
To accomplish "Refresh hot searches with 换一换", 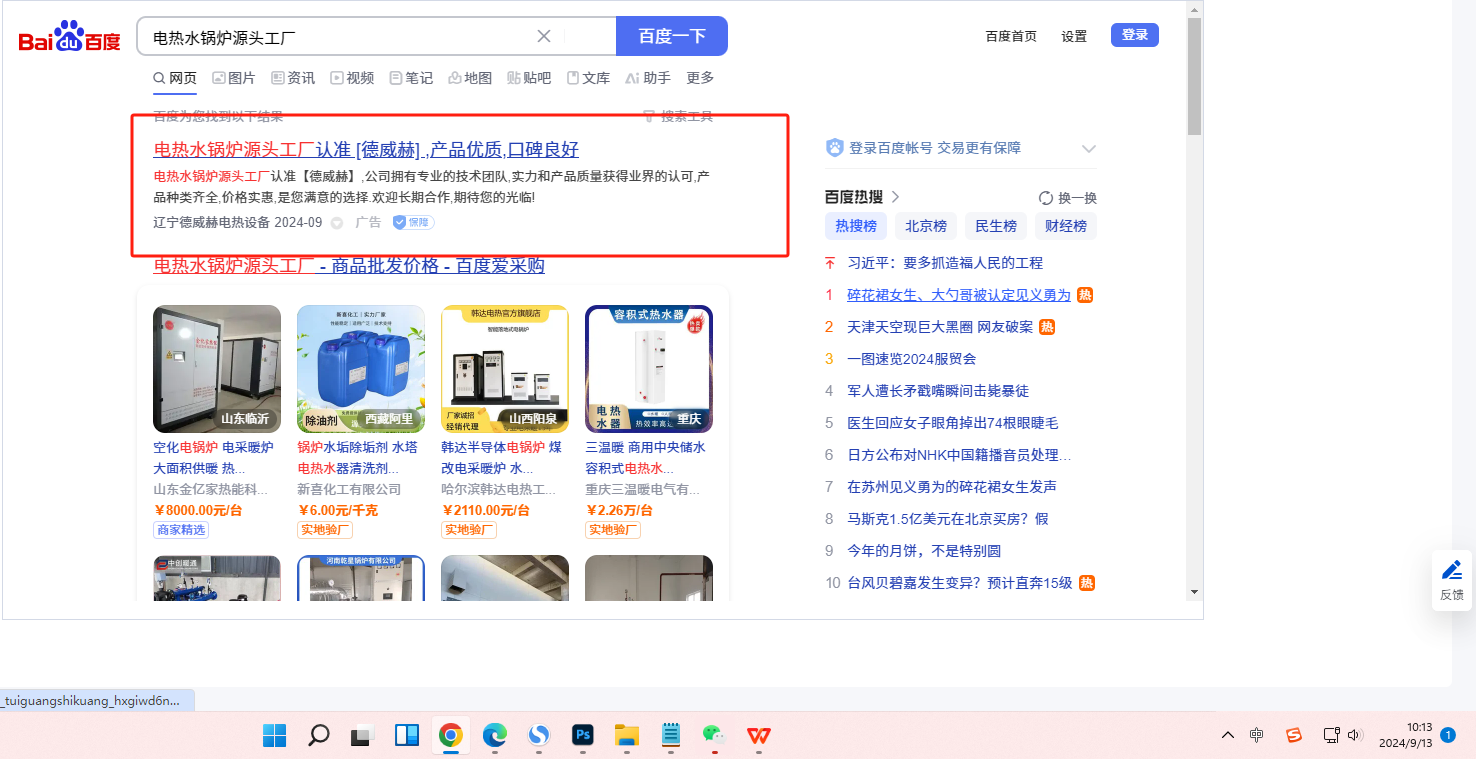I will [1068, 198].
